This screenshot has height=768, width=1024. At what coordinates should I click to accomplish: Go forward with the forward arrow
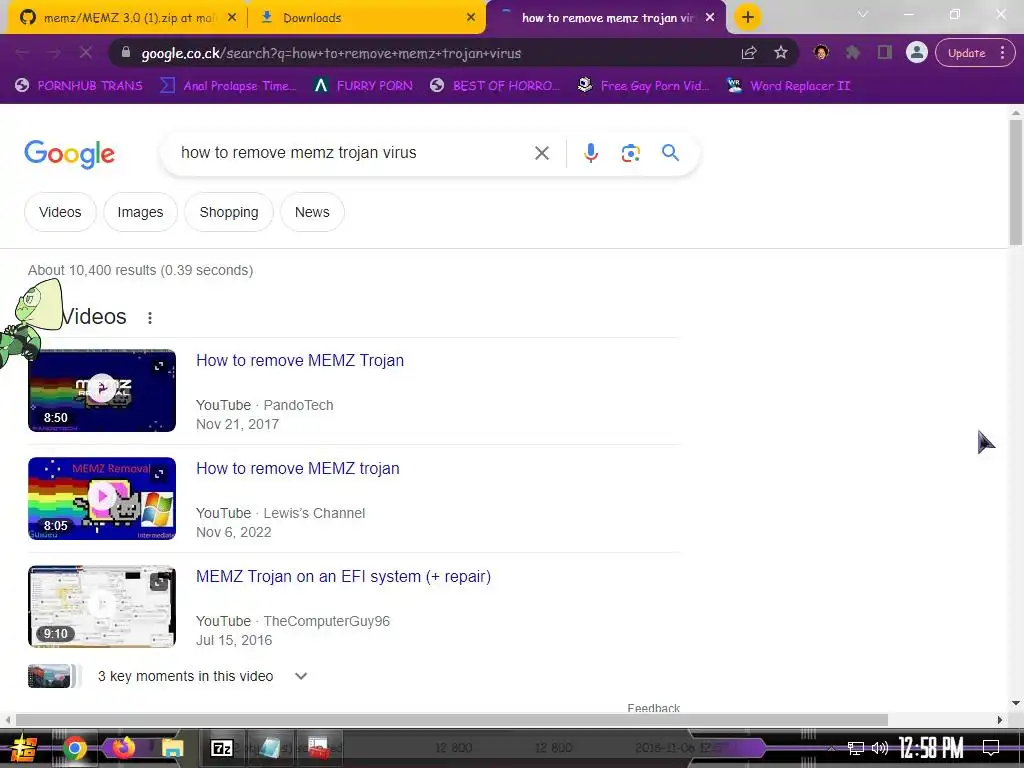click(x=54, y=53)
